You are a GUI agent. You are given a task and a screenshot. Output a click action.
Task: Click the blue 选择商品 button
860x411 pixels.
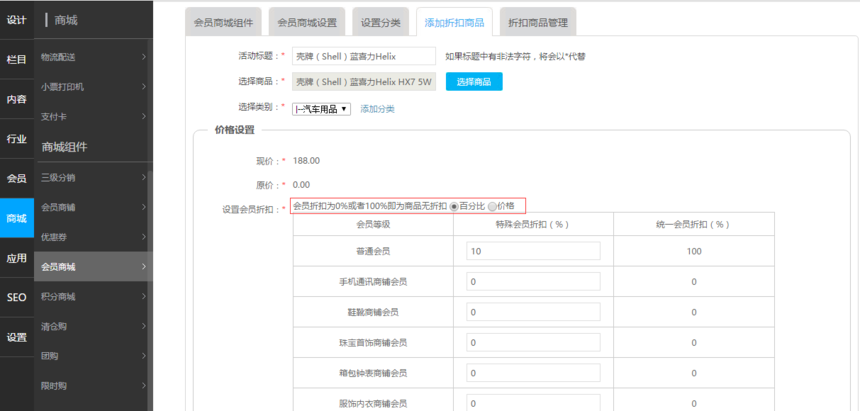(x=474, y=82)
